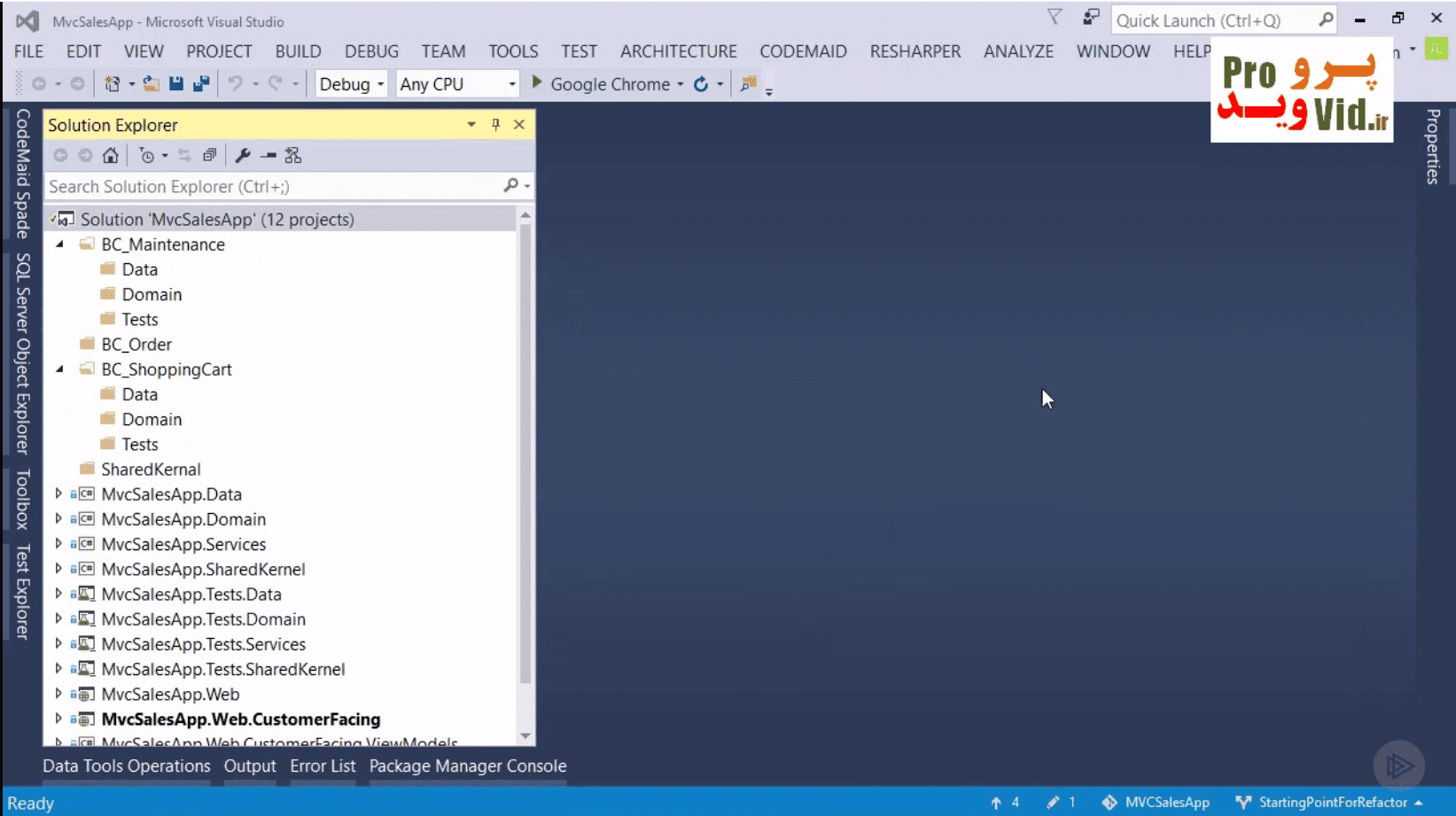
Task: Click the Open File toolbar icon
Action: pyautogui.click(x=152, y=84)
